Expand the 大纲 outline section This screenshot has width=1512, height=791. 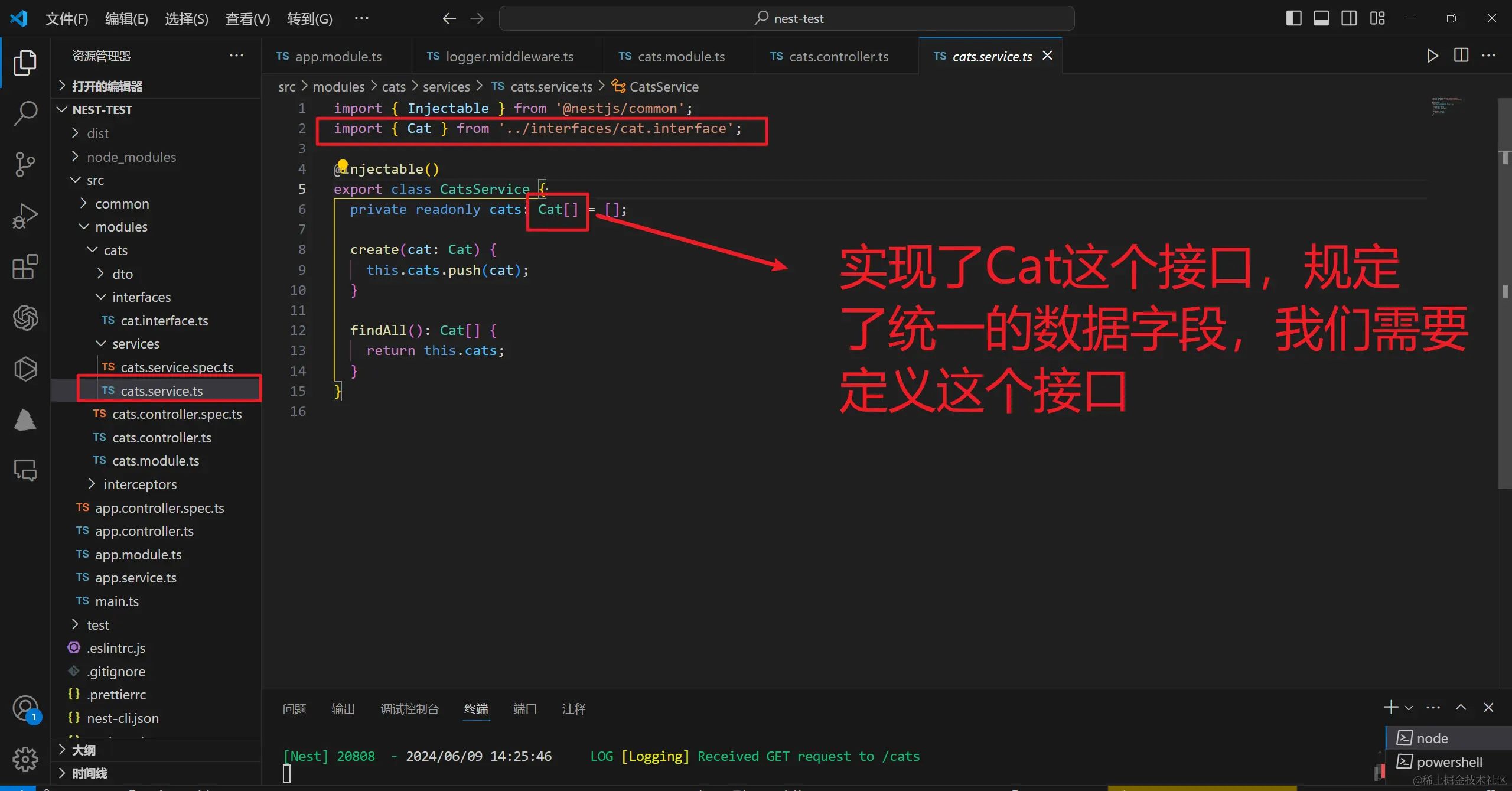tap(156, 750)
